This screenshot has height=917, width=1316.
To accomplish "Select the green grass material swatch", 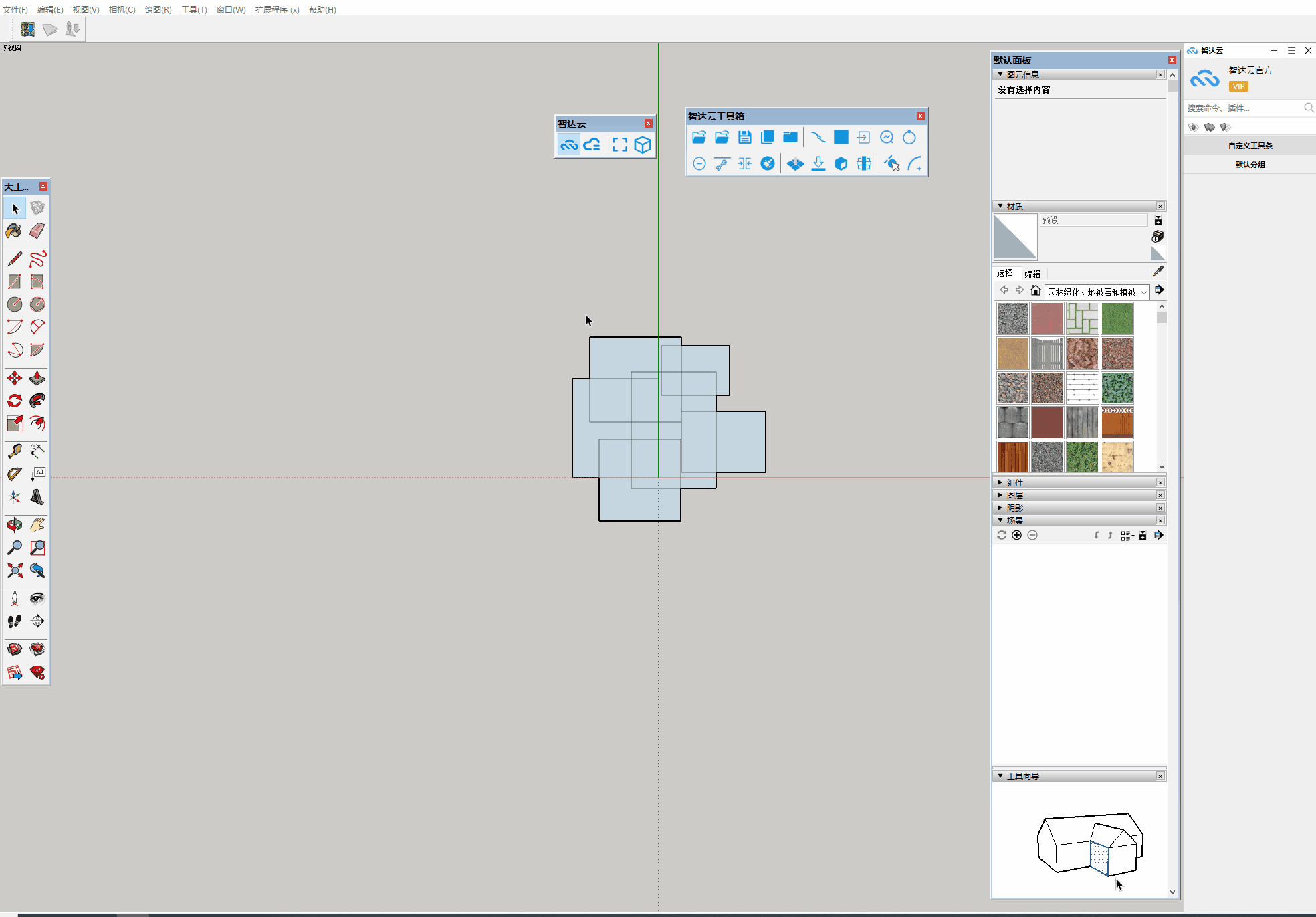I will pos(1117,318).
